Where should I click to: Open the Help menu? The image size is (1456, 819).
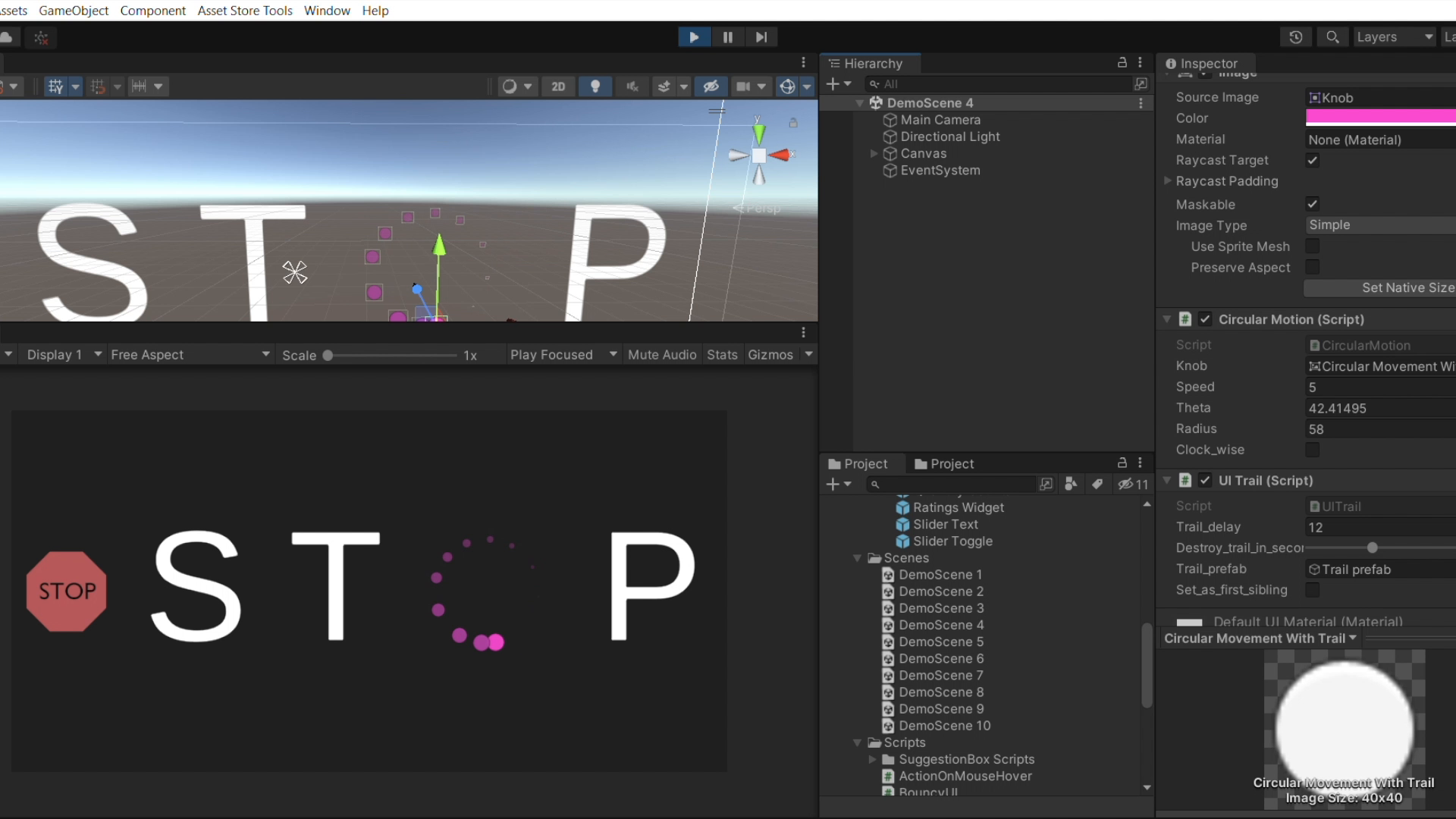(x=375, y=11)
